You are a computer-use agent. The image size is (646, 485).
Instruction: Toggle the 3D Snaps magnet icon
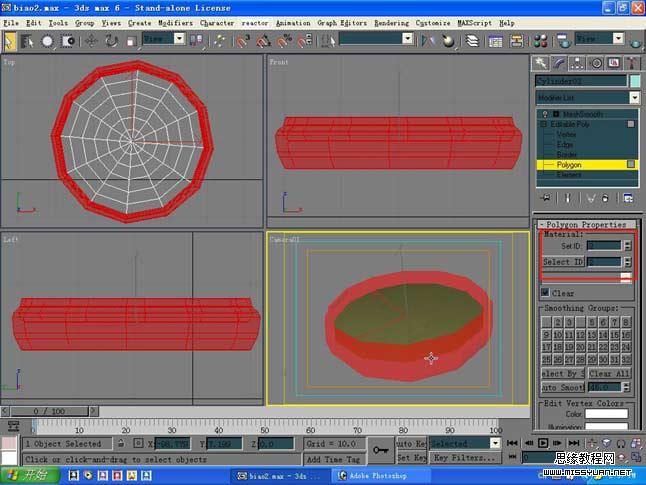coord(243,41)
